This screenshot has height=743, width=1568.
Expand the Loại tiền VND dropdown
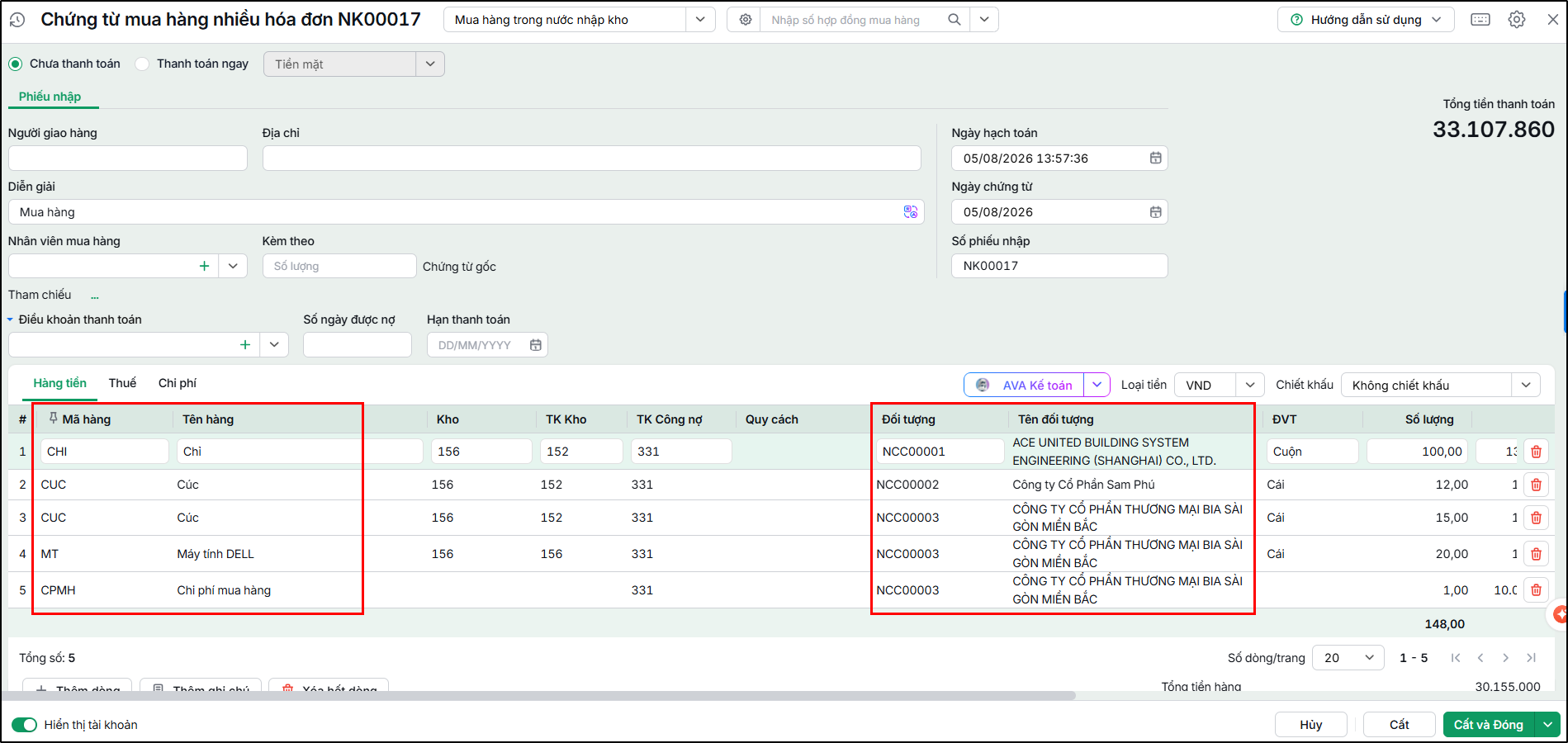[1250, 385]
